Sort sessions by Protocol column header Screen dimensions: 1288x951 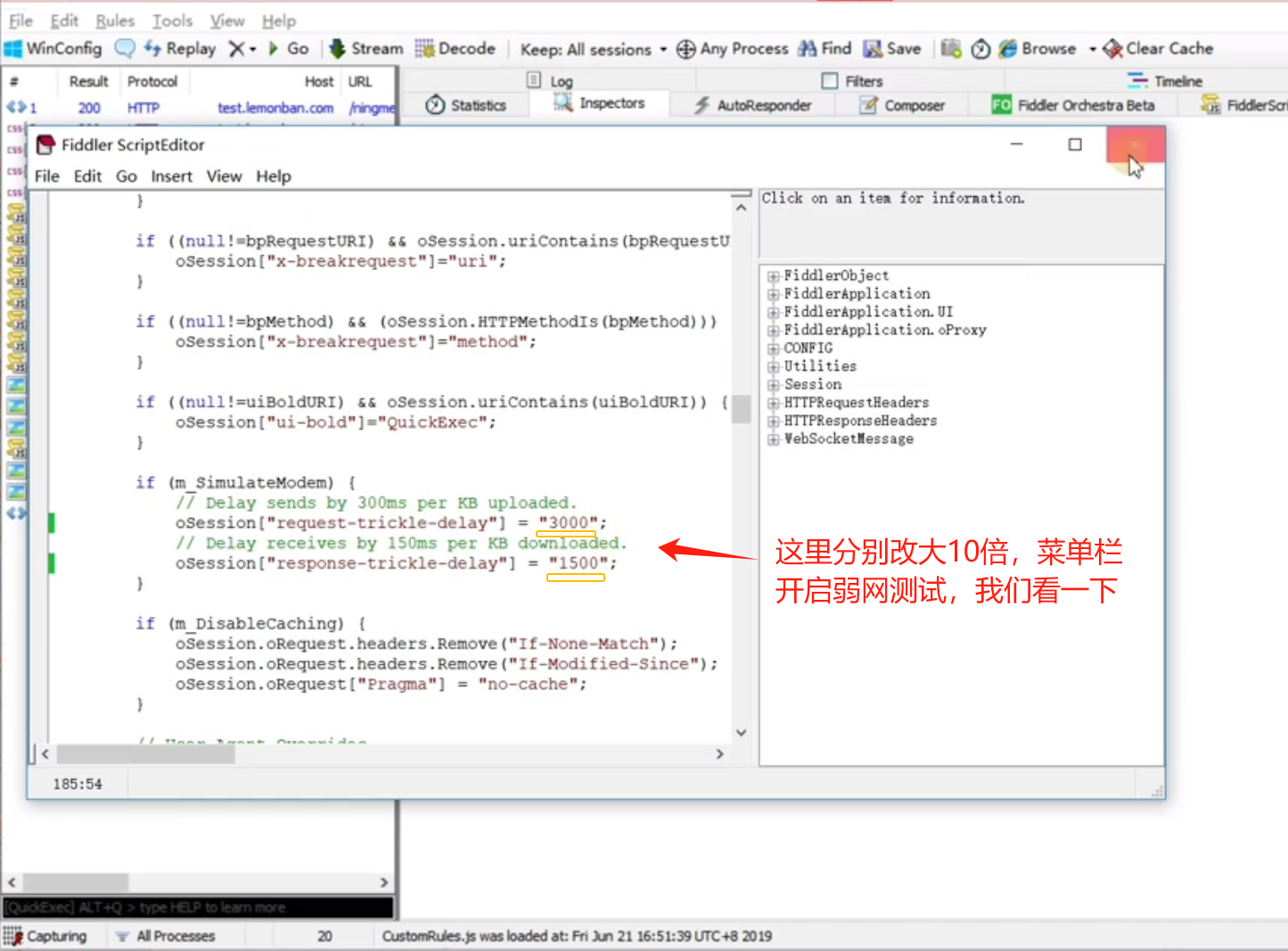click(152, 81)
